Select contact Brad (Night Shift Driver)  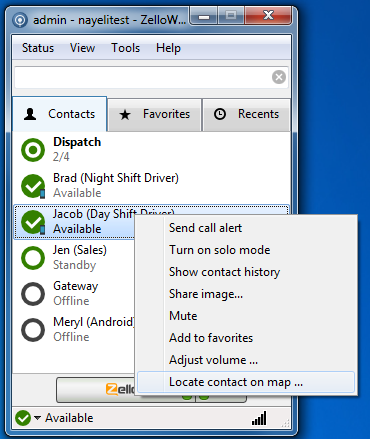click(x=151, y=185)
